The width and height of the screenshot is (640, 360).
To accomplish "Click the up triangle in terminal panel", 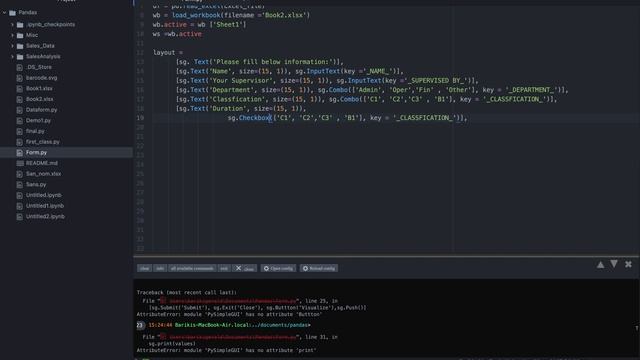I will (x=600, y=265).
